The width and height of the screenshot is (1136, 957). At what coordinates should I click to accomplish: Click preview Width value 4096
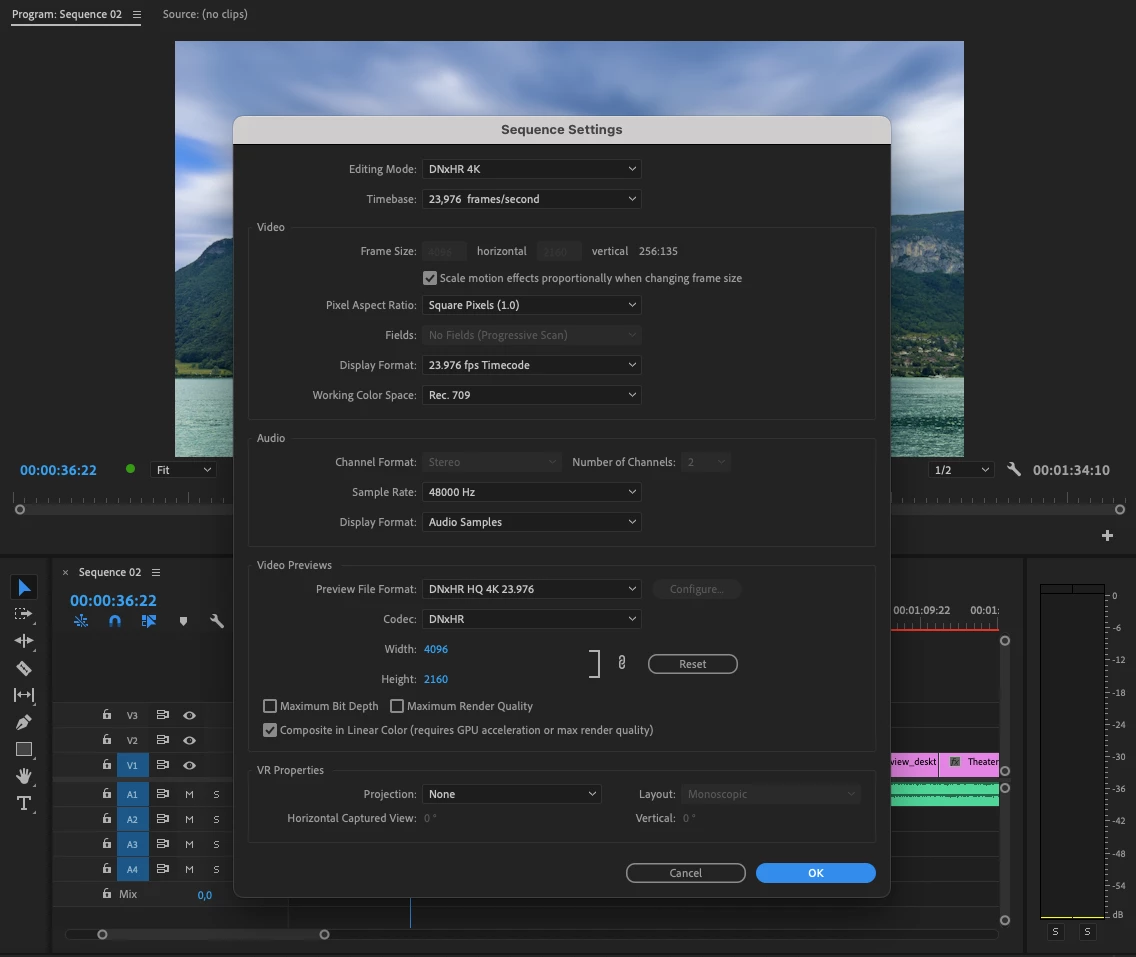pyautogui.click(x=435, y=649)
